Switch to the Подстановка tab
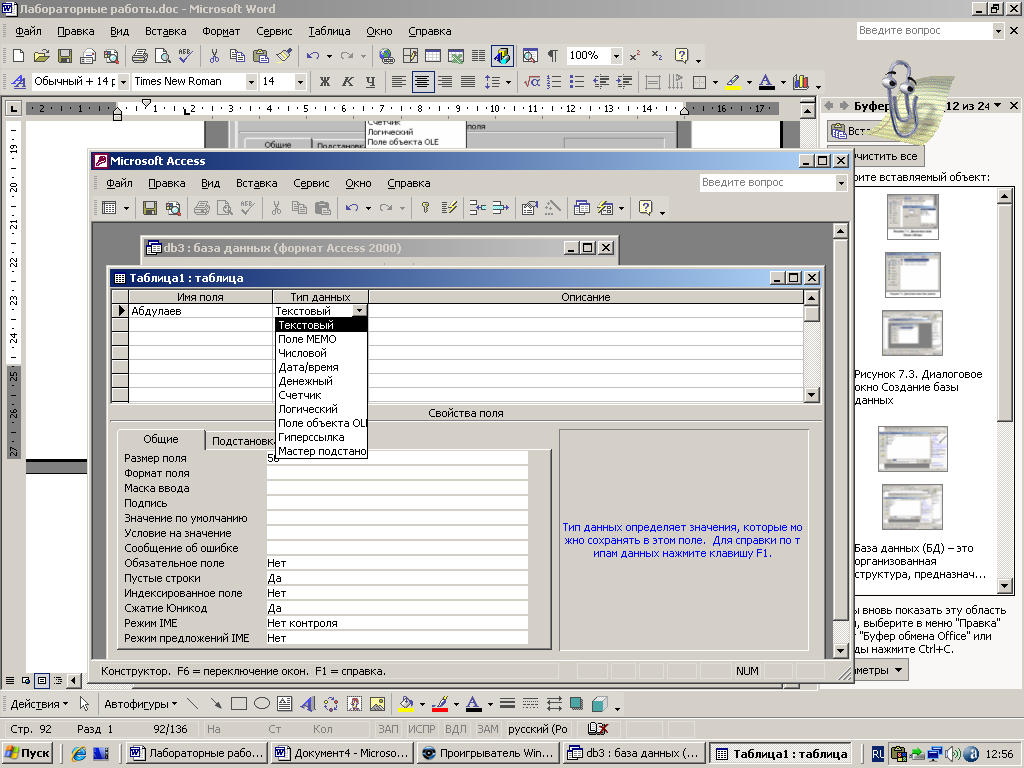The image size is (1024, 768). [x=240, y=441]
